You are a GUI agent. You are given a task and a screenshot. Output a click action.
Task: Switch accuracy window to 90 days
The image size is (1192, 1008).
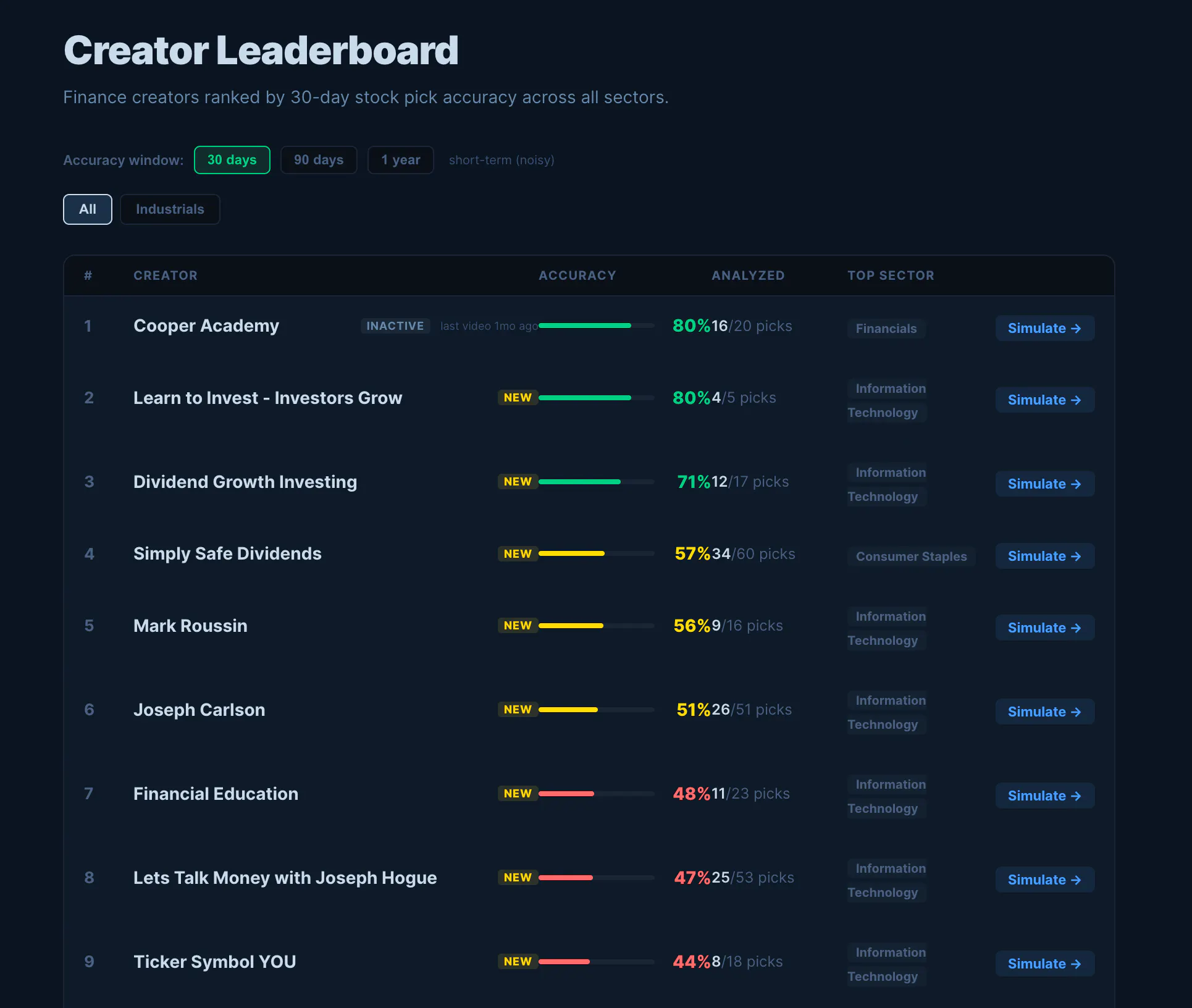point(319,160)
